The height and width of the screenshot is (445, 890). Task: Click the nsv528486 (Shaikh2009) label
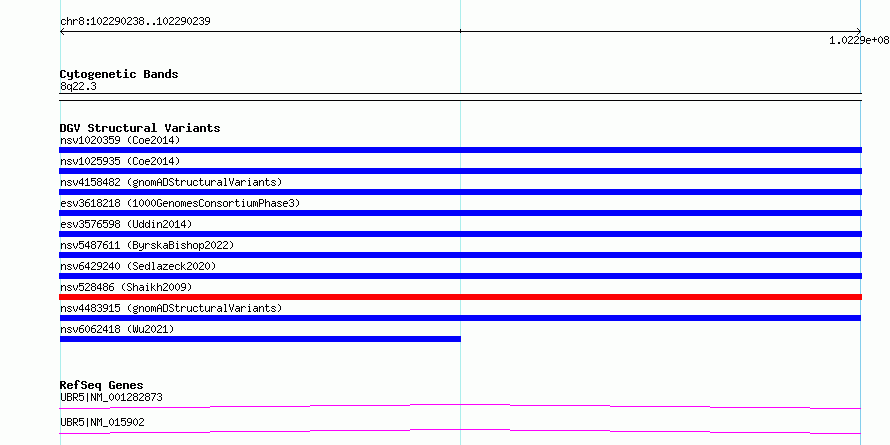click(126, 287)
